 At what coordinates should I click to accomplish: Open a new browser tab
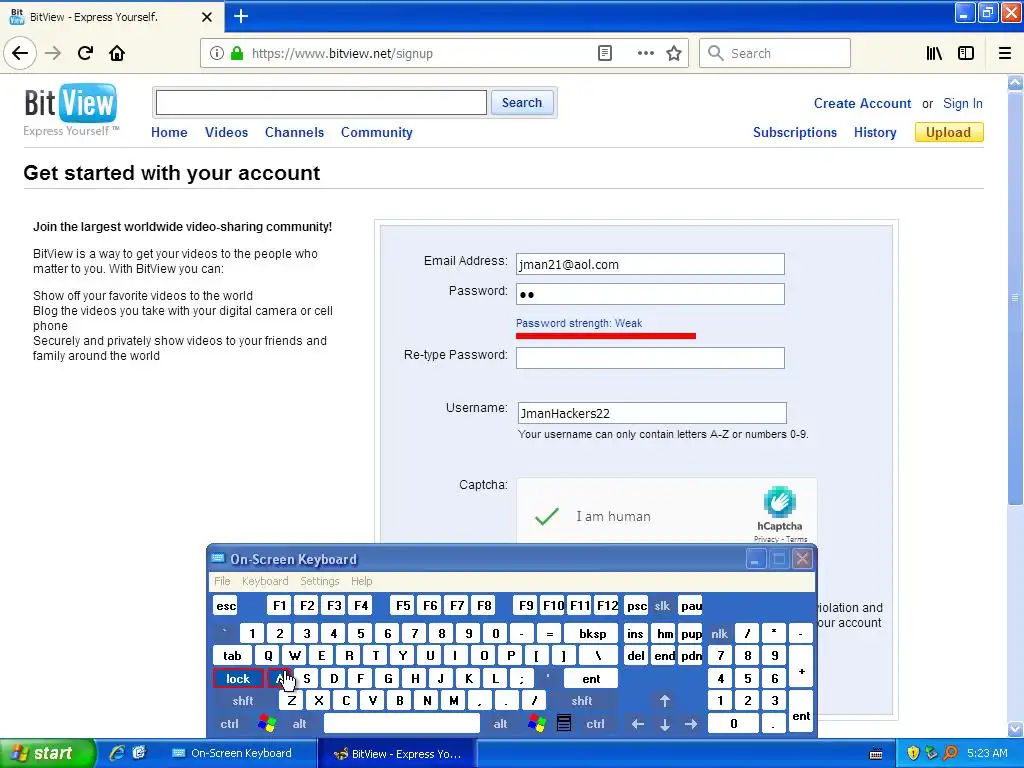click(x=241, y=16)
